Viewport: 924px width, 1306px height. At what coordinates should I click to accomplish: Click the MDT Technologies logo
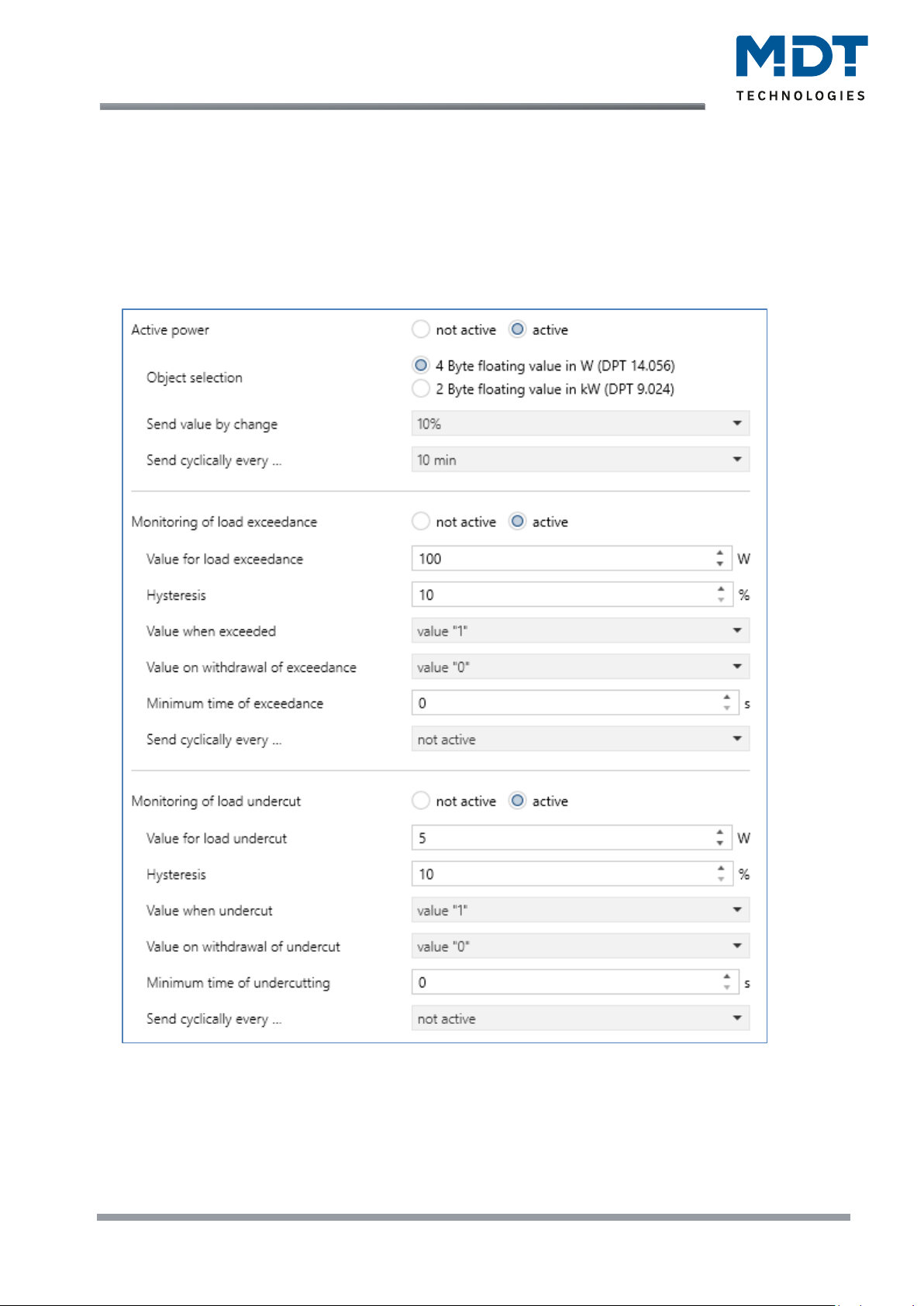click(x=802, y=68)
